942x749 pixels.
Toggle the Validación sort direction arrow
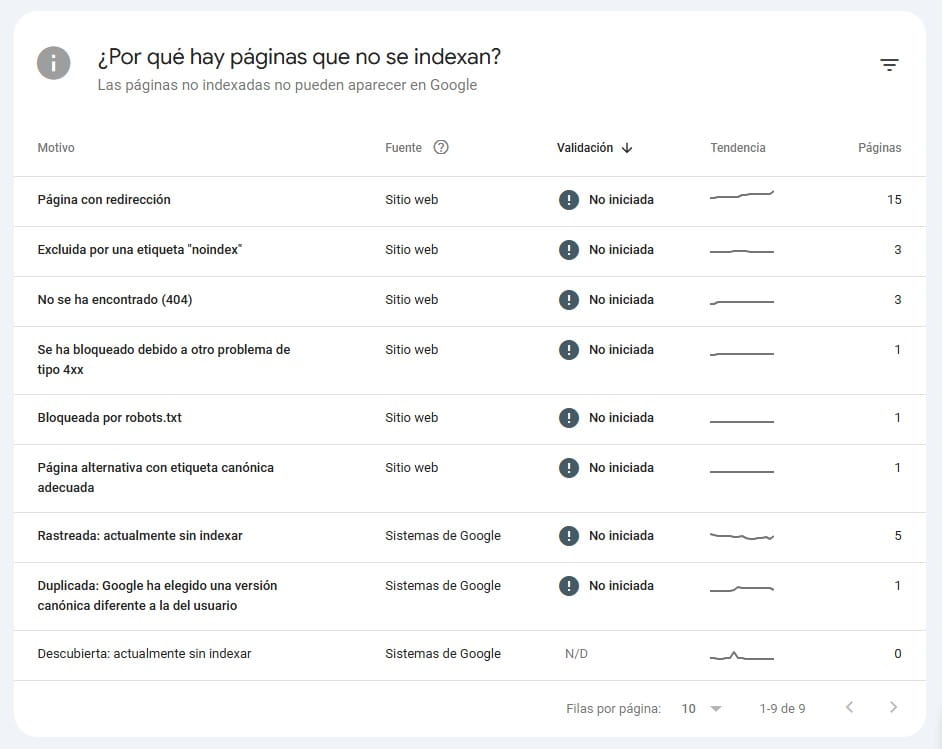coord(628,147)
